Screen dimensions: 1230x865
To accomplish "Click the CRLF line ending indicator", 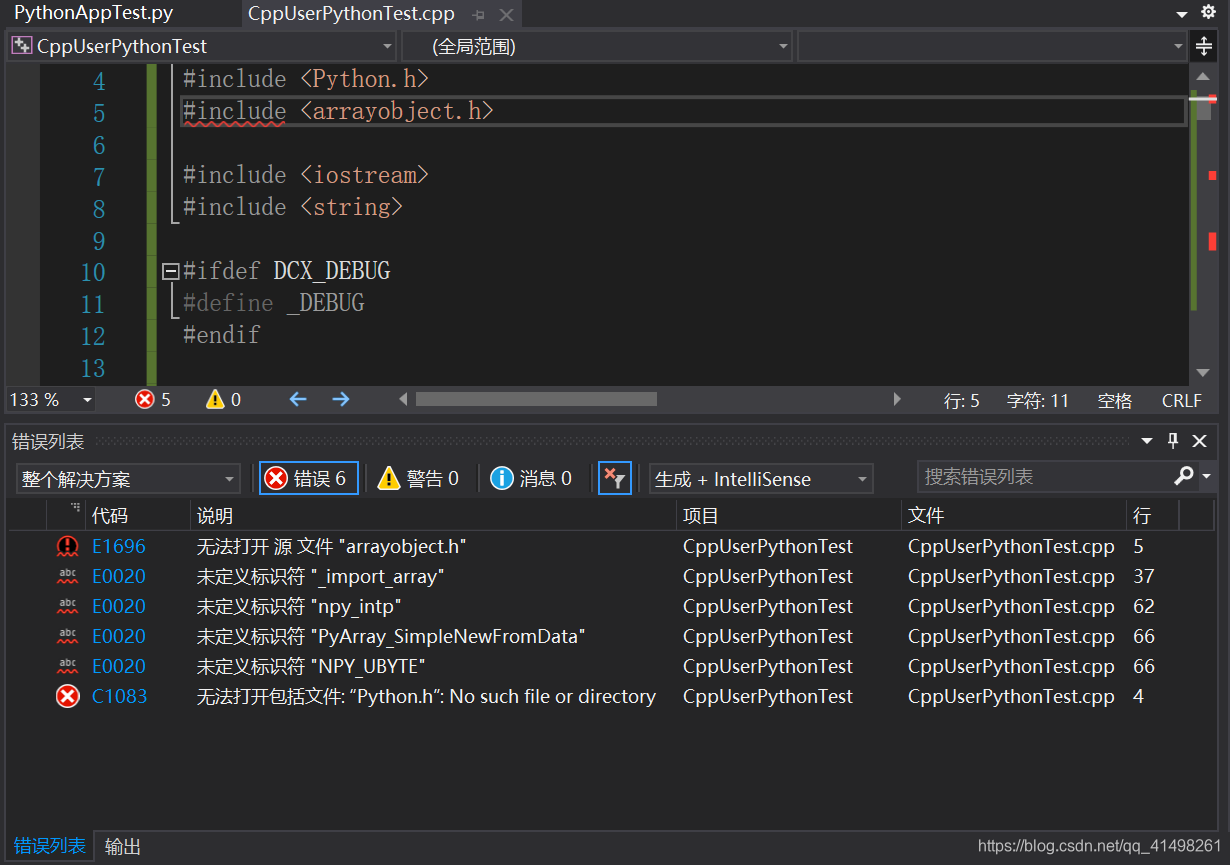I will [x=1182, y=401].
